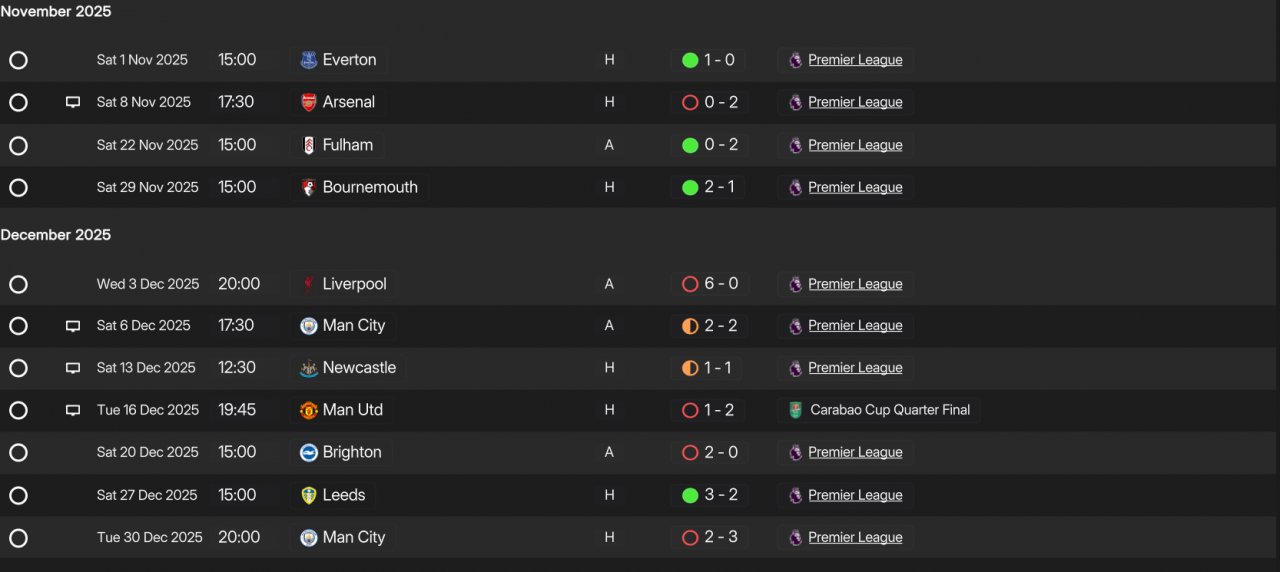Viewport: 1280px width, 572px height.
Task: Click the green win indicator on Leeds 3 - 2
Action: (x=690, y=495)
